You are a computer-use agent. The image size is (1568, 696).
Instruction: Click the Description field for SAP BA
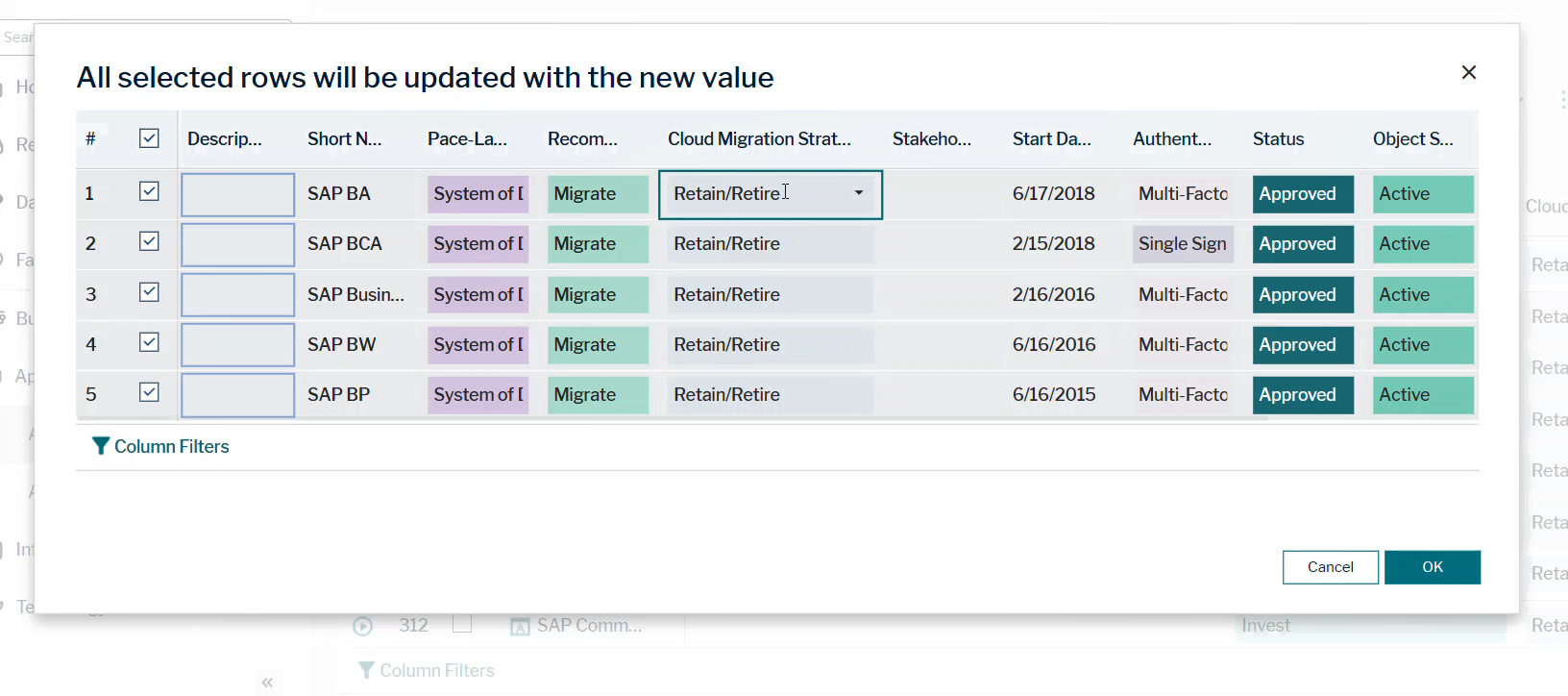point(237,195)
